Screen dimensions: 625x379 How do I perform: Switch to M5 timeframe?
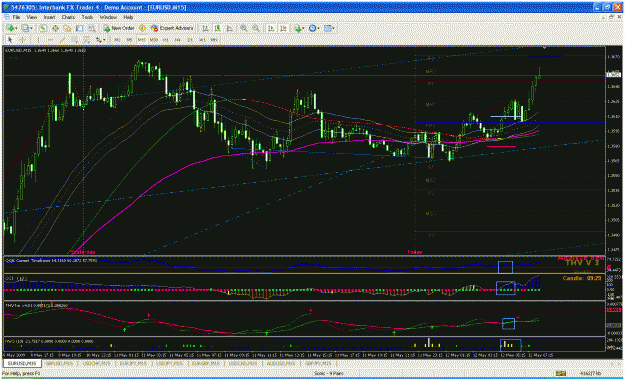pyautogui.click(x=129, y=40)
